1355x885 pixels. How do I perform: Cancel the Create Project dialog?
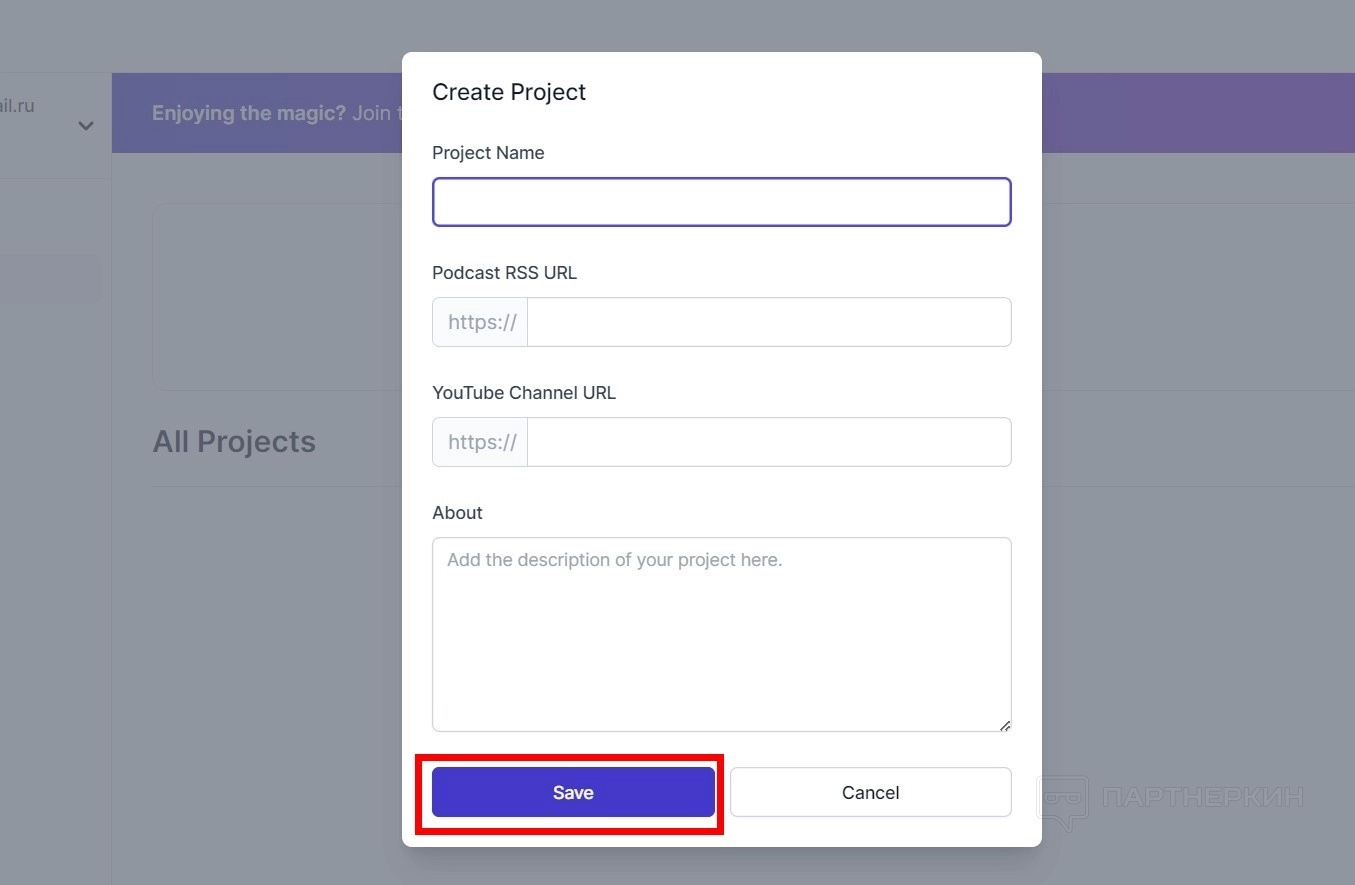pyautogui.click(x=870, y=792)
